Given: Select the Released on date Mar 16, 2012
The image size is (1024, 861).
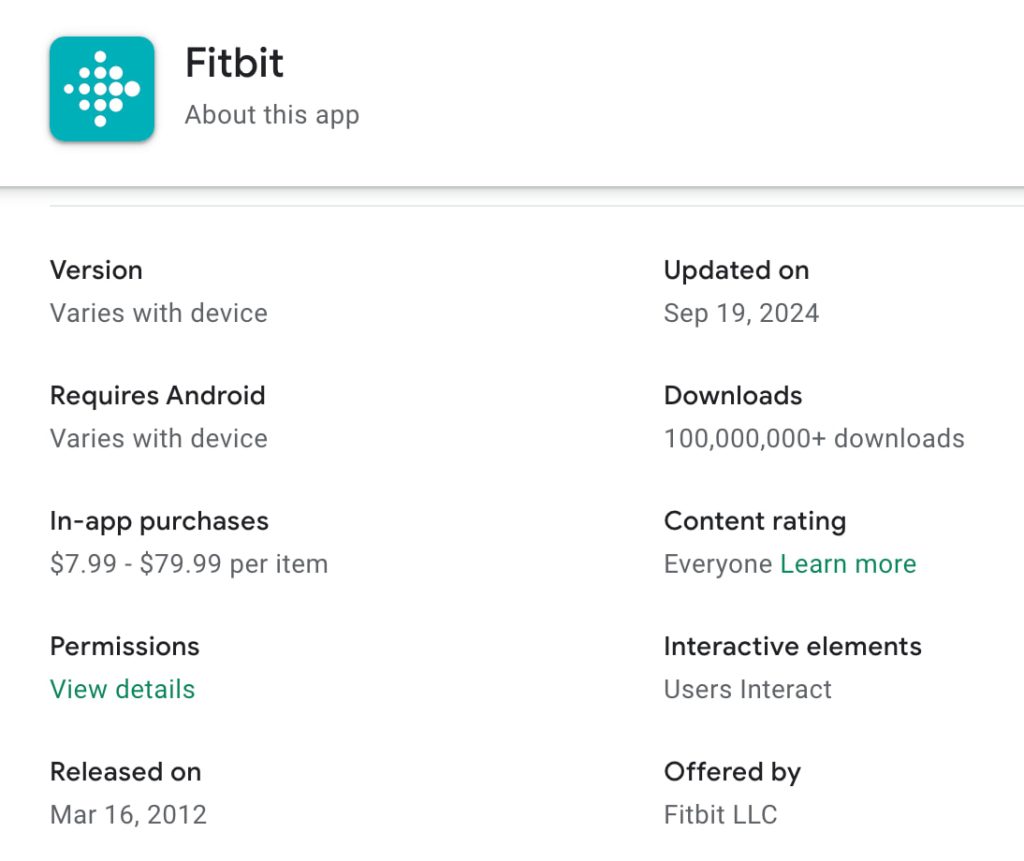Looking at the screenshot, I should coord(128,814).
